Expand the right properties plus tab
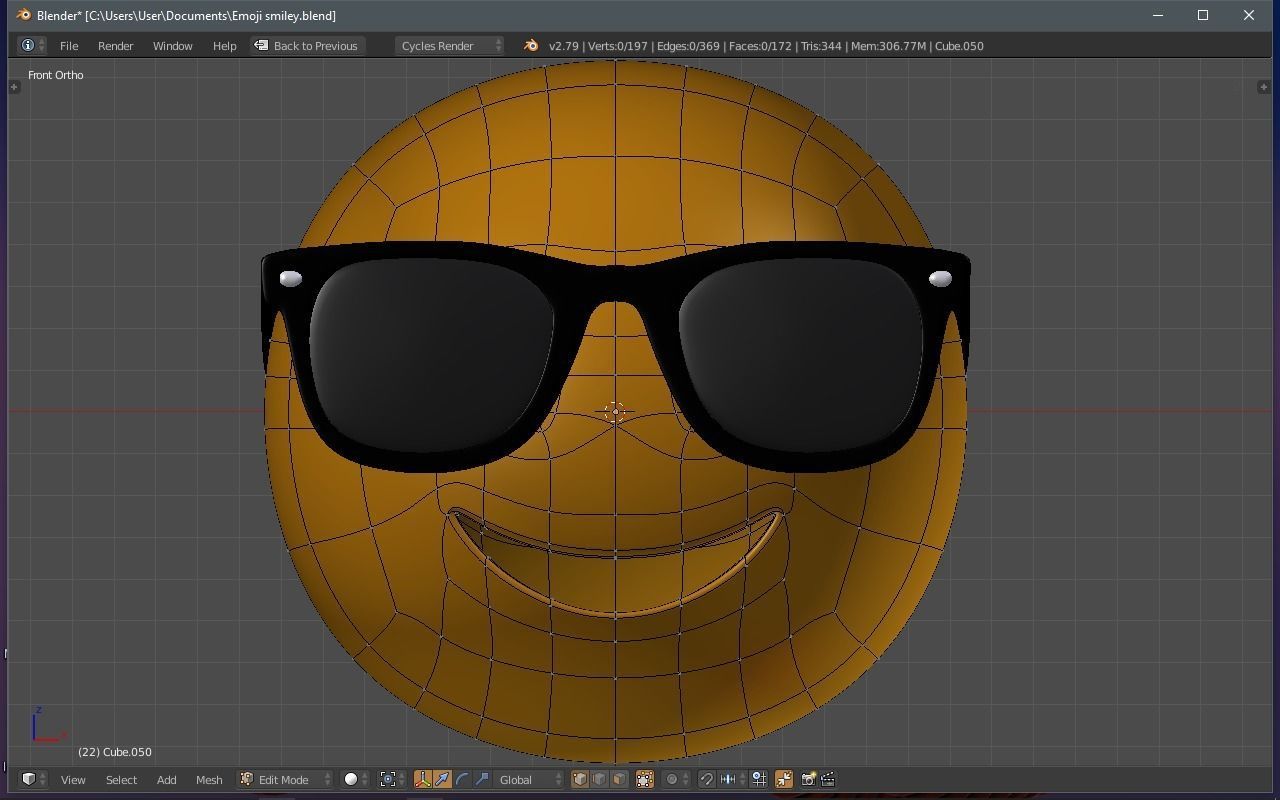 tap(1264, 87)
